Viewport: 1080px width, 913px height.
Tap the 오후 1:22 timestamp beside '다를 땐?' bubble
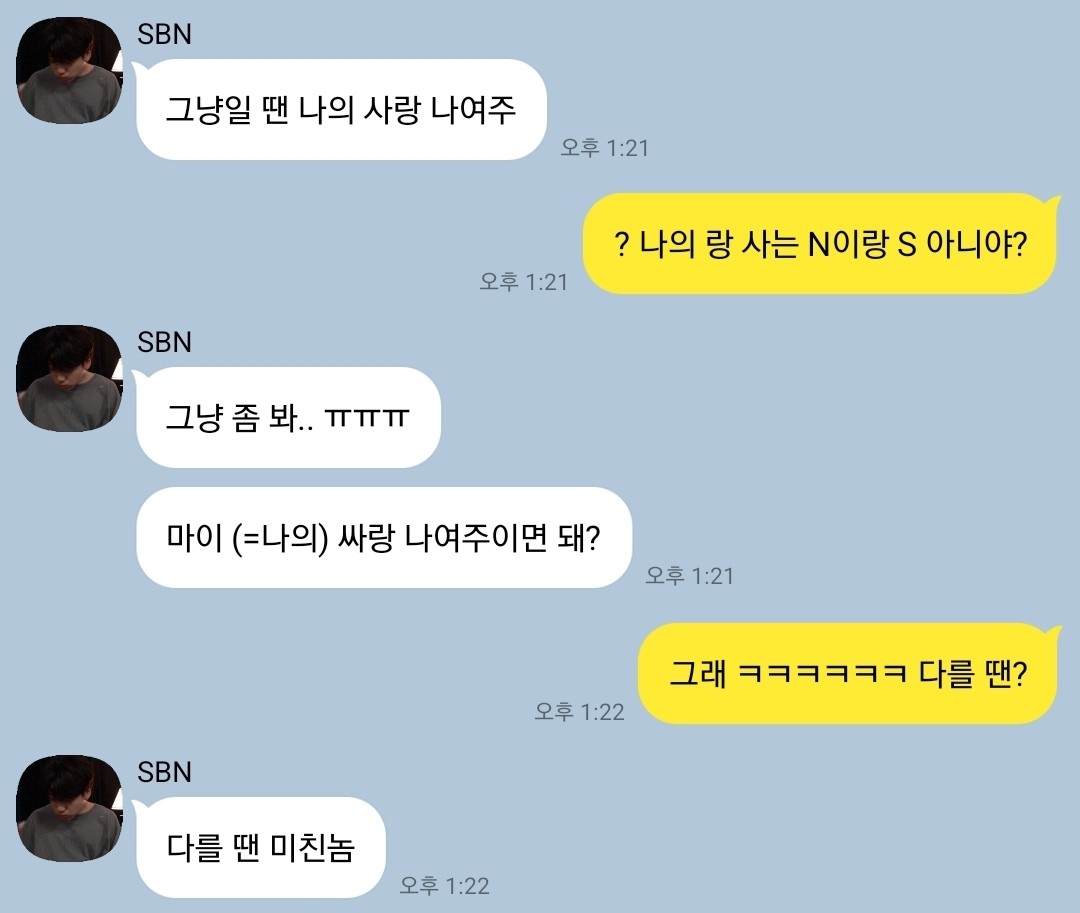[x=579, y=711]
